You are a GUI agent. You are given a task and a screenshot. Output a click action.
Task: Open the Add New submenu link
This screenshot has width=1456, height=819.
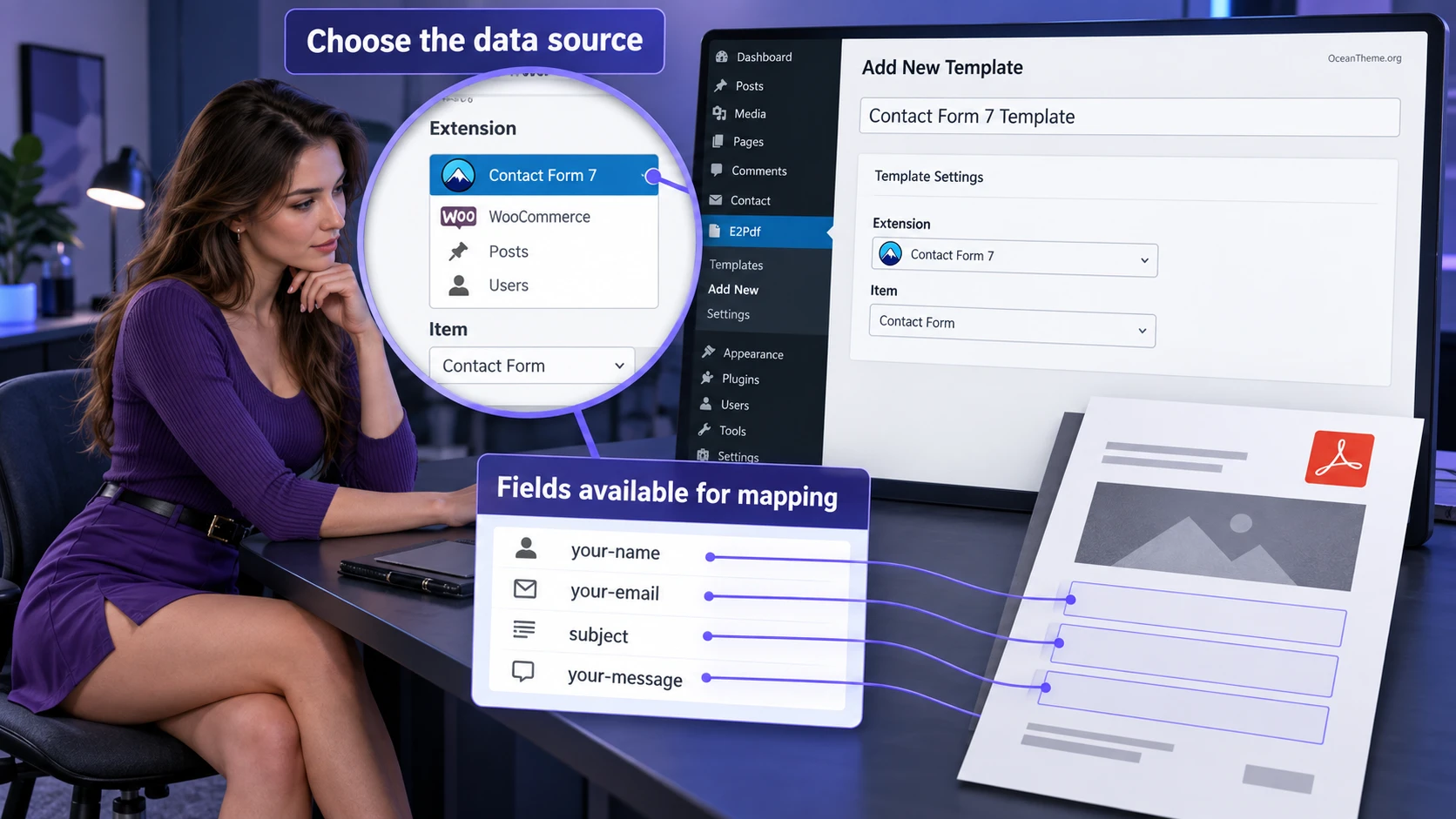[x=733, y=289]
